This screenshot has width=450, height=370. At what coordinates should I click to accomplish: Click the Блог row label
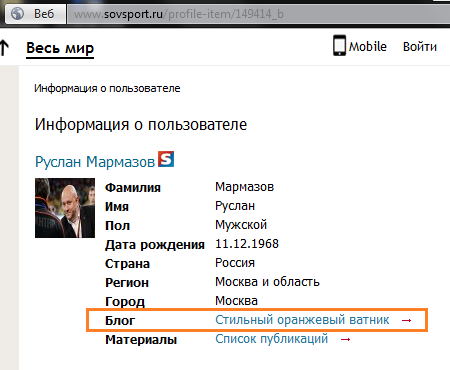120,321
